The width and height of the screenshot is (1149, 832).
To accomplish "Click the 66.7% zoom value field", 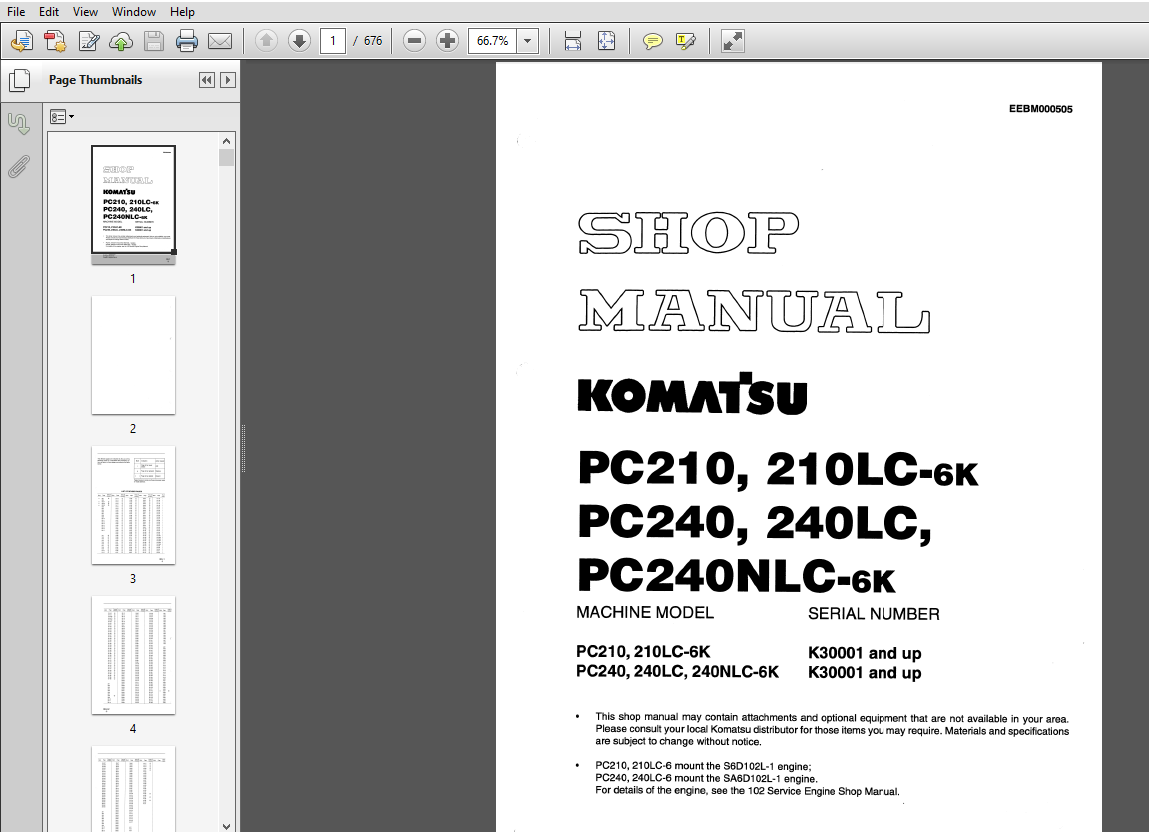I will pos(492,40).
